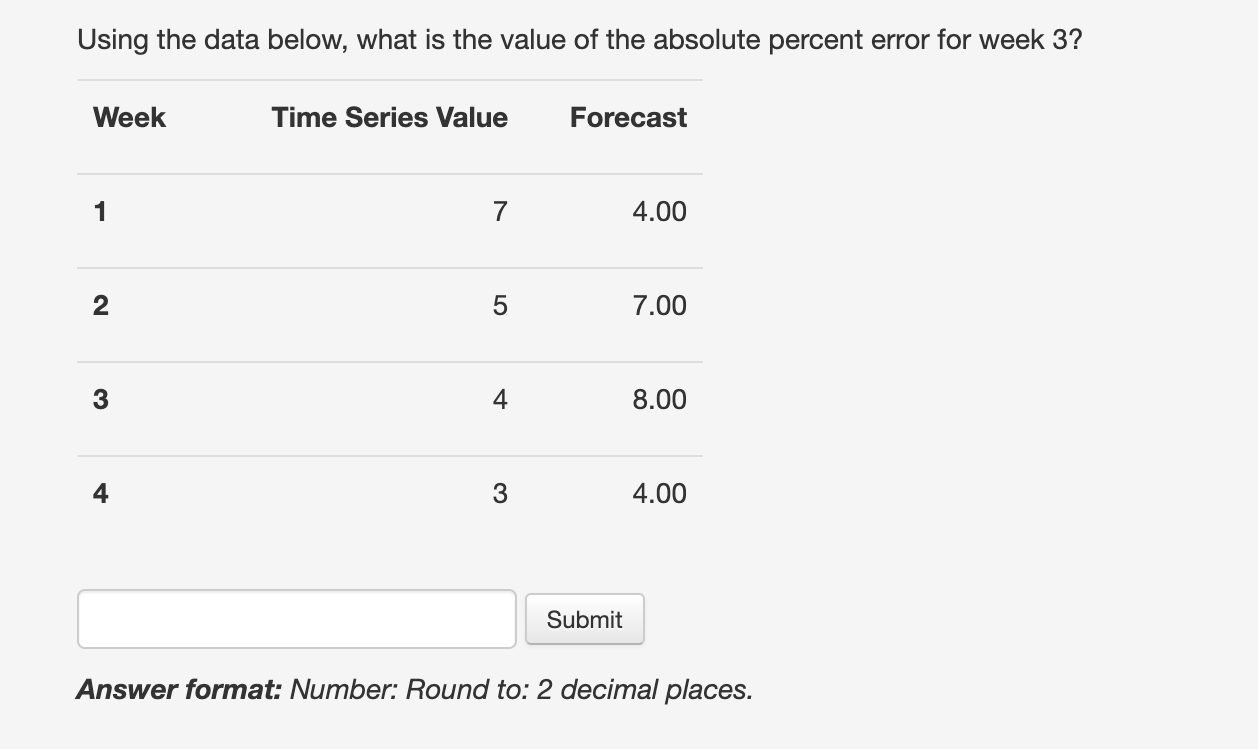Select the Week column header
Viewport: 1258px width, 752px height.
128,117
